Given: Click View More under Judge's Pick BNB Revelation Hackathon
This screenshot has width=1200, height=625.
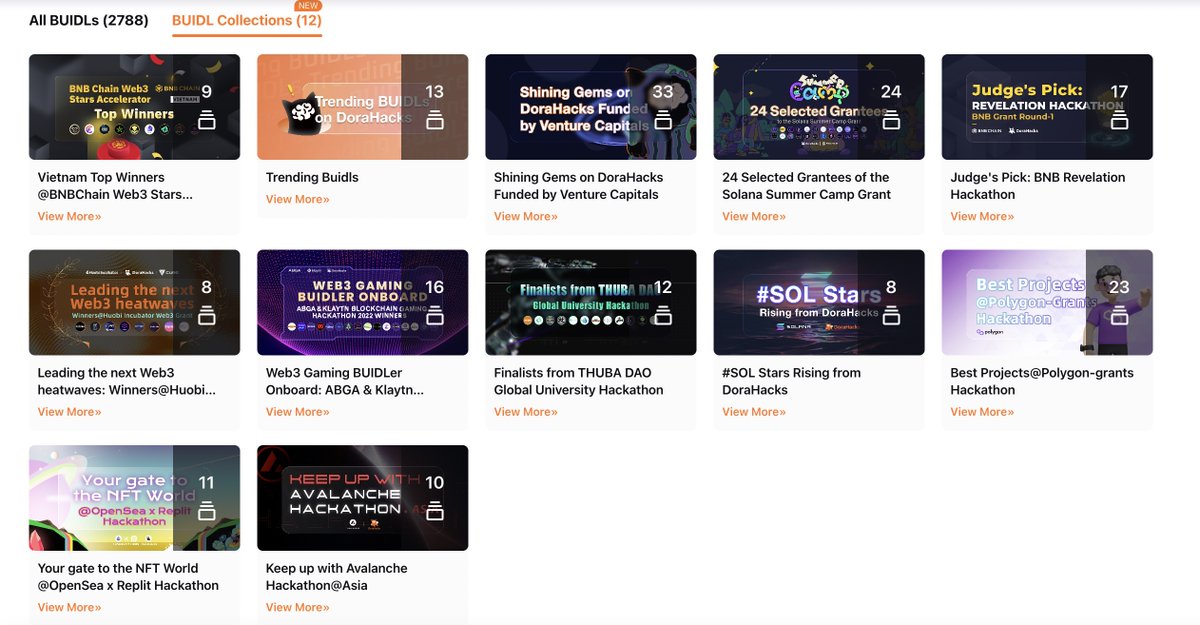Looking at the screenshot, I should pos(981,215).
